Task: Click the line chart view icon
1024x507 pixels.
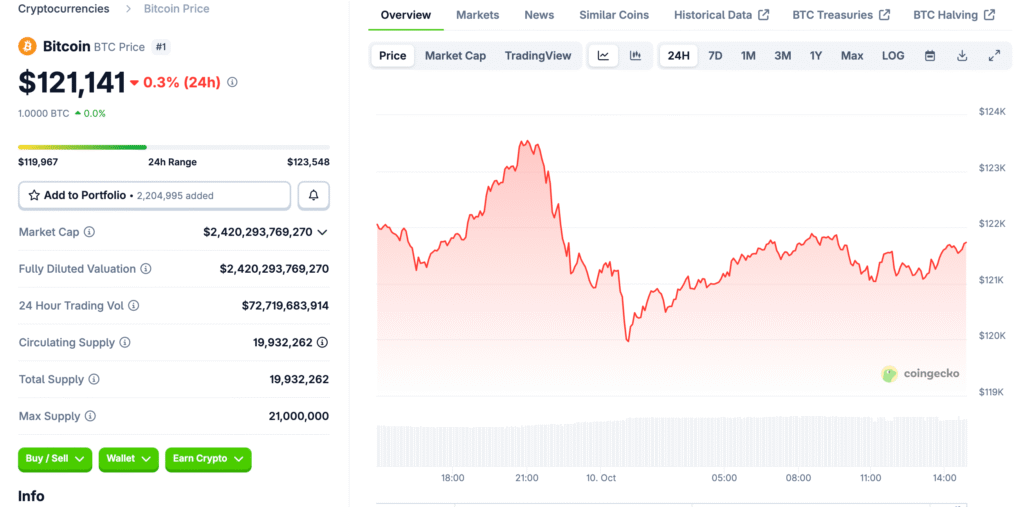Action: [603, 56]
